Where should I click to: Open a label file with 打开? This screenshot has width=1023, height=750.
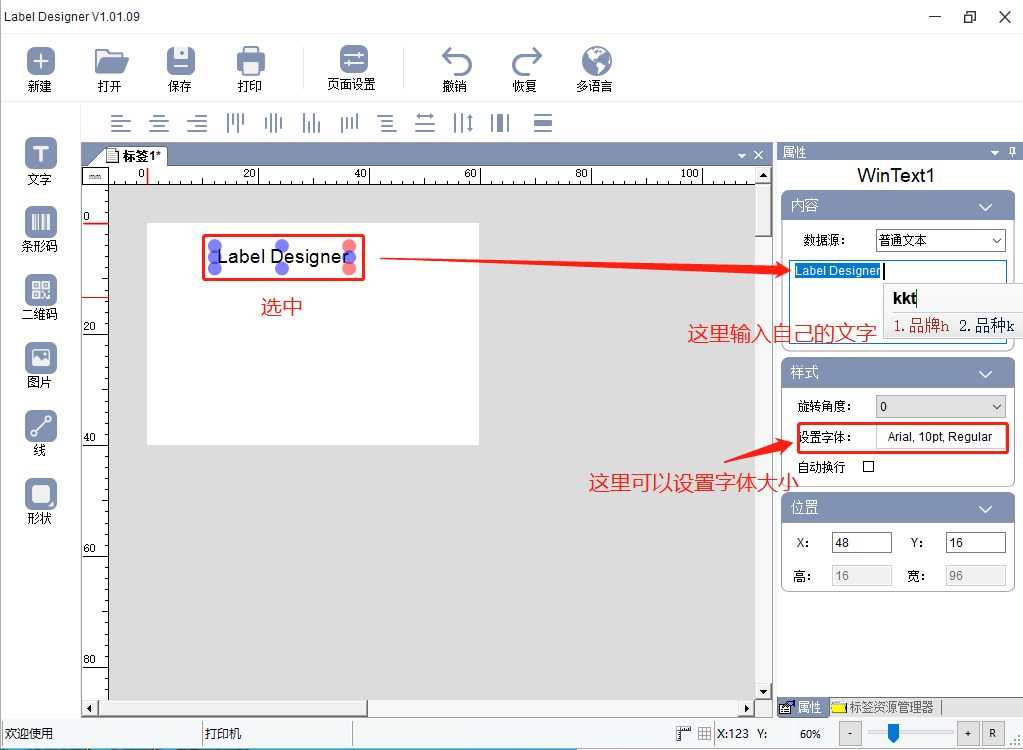111,69
